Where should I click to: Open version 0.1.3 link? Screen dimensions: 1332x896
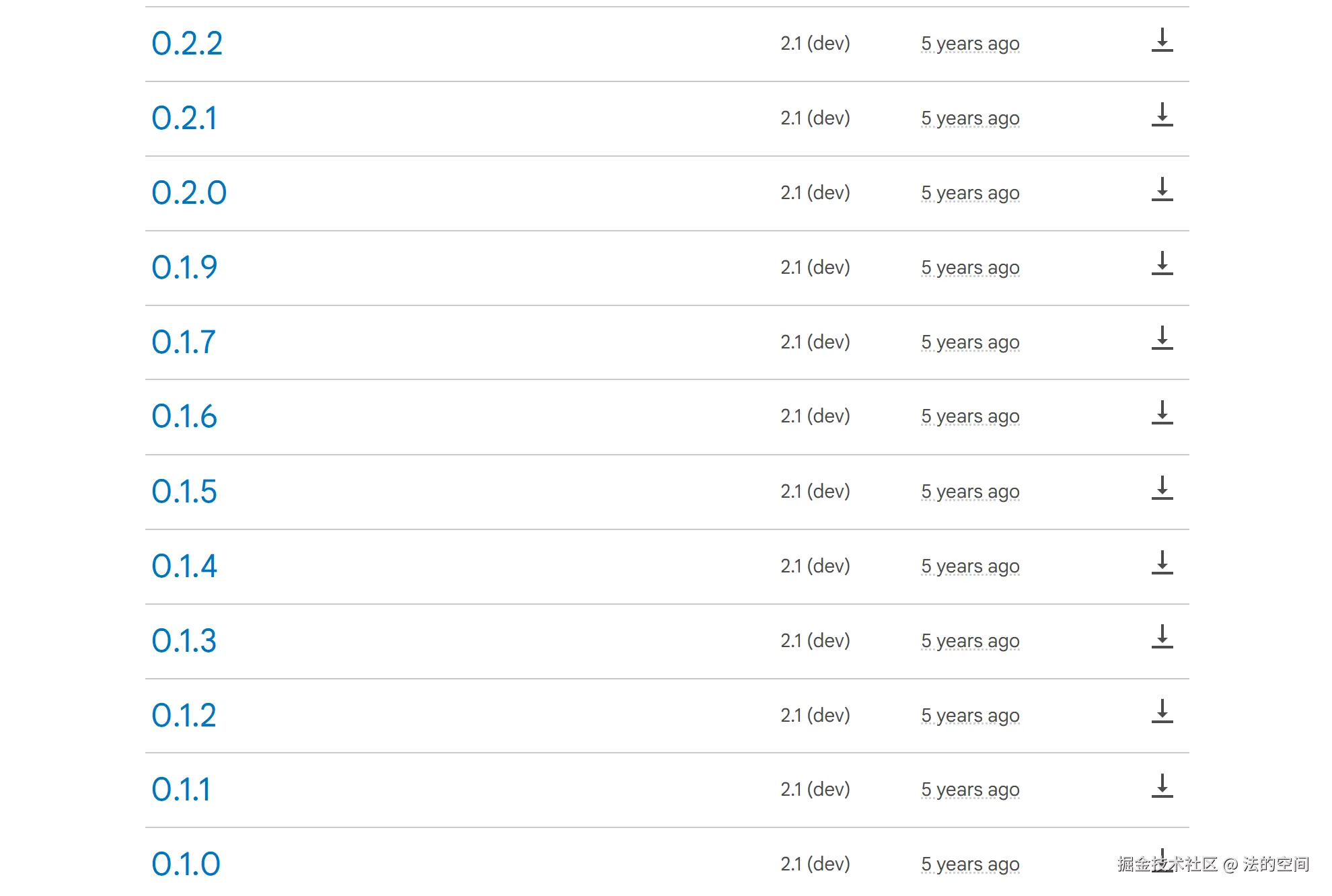coord(184,641)
